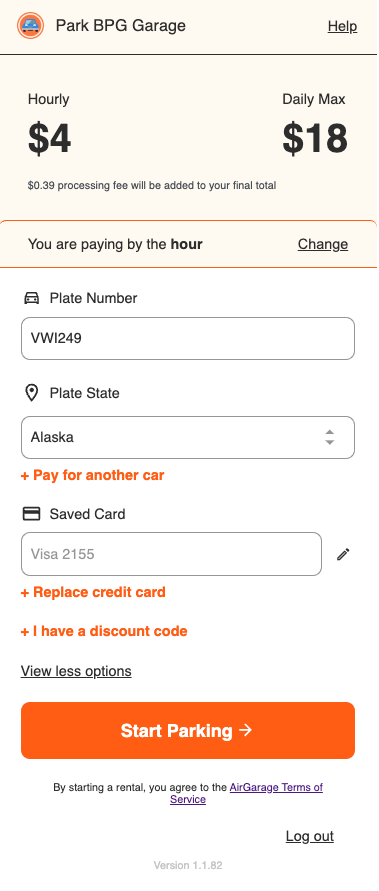This screenshot has height=891, width=379.
Task: Log out of the account
Action: 310,836
